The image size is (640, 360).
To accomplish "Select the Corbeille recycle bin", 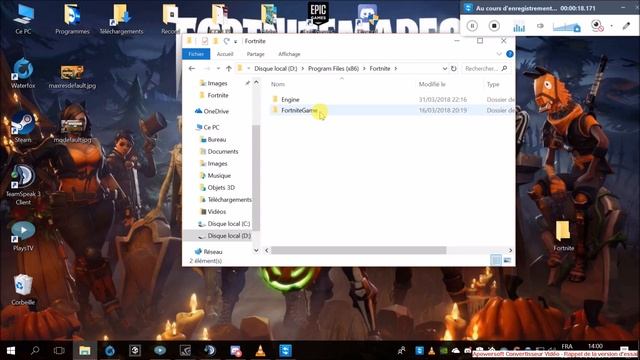I will pos(23,290).
